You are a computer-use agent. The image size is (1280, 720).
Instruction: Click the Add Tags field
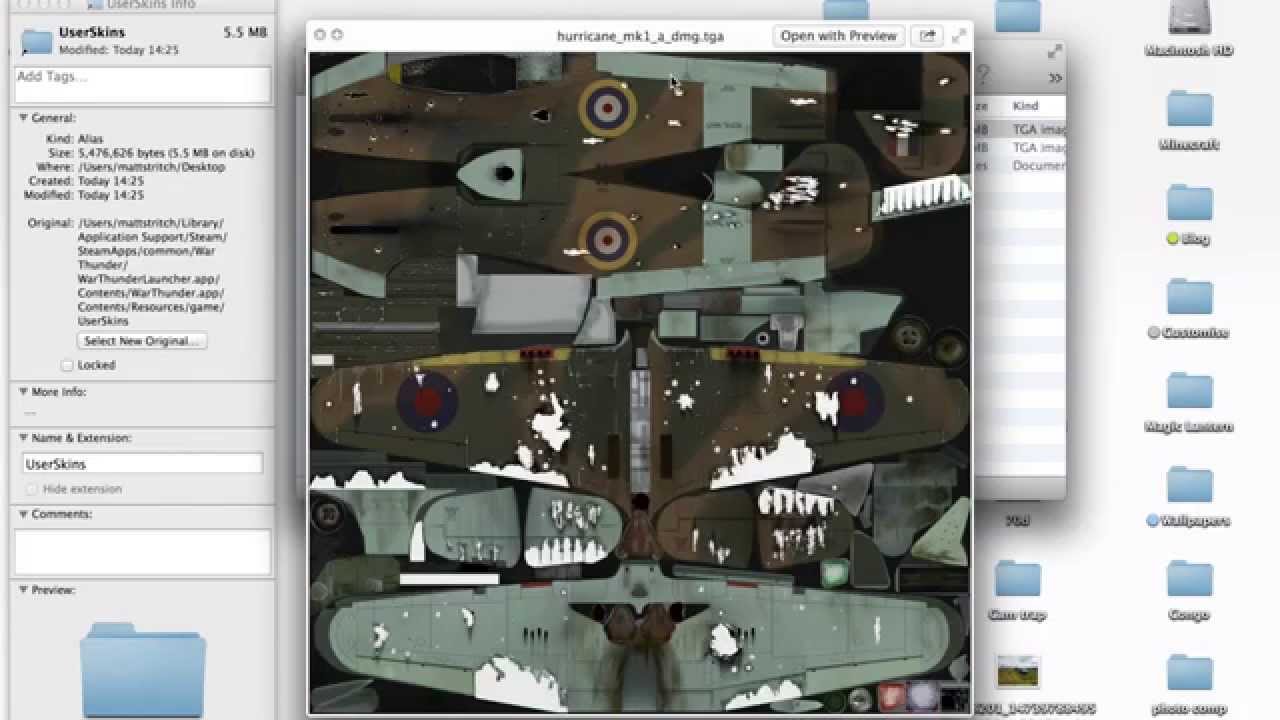pos(142,84)
